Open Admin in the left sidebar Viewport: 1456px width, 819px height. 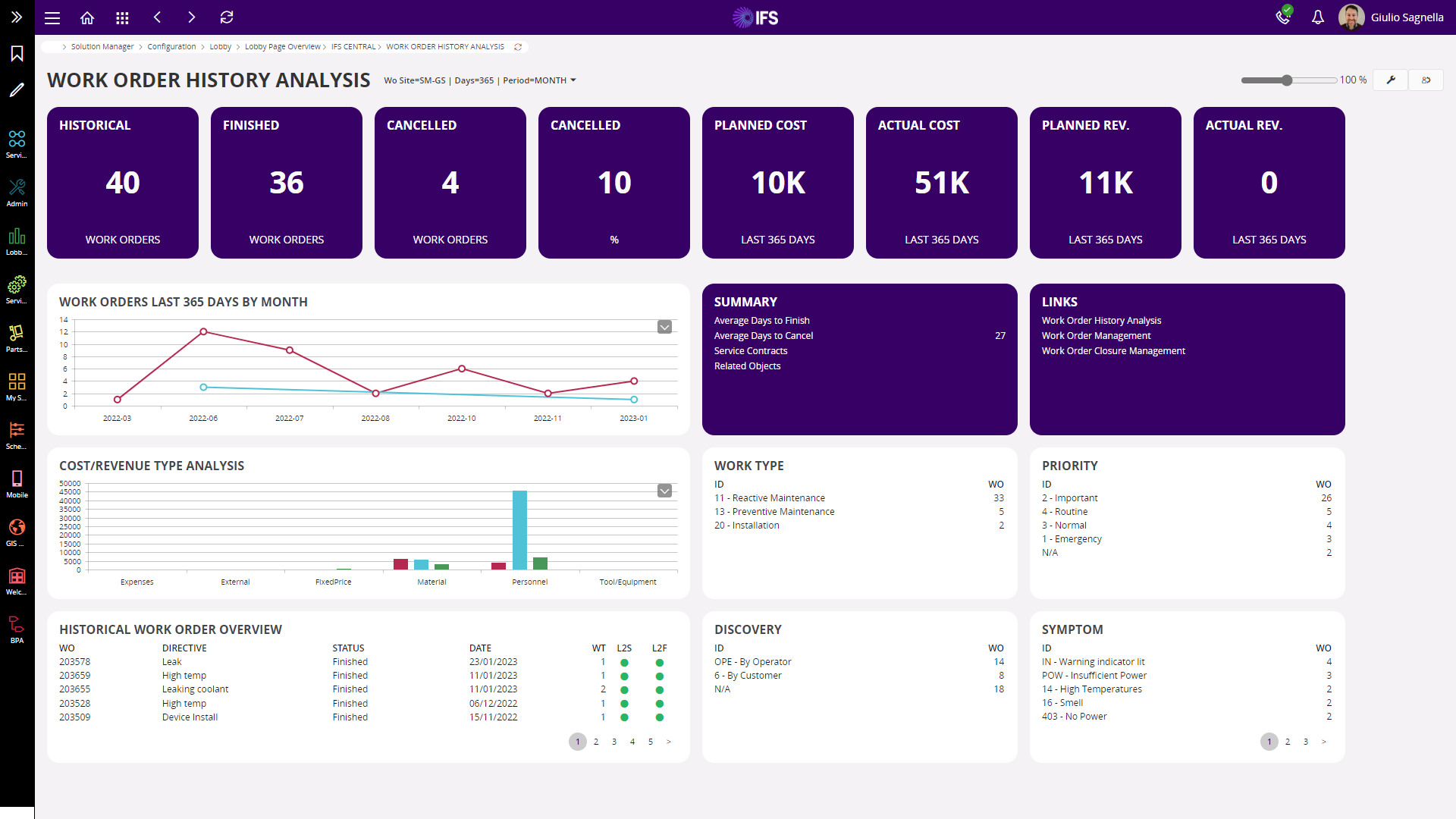pyautogui.click(x=17, y=193)
